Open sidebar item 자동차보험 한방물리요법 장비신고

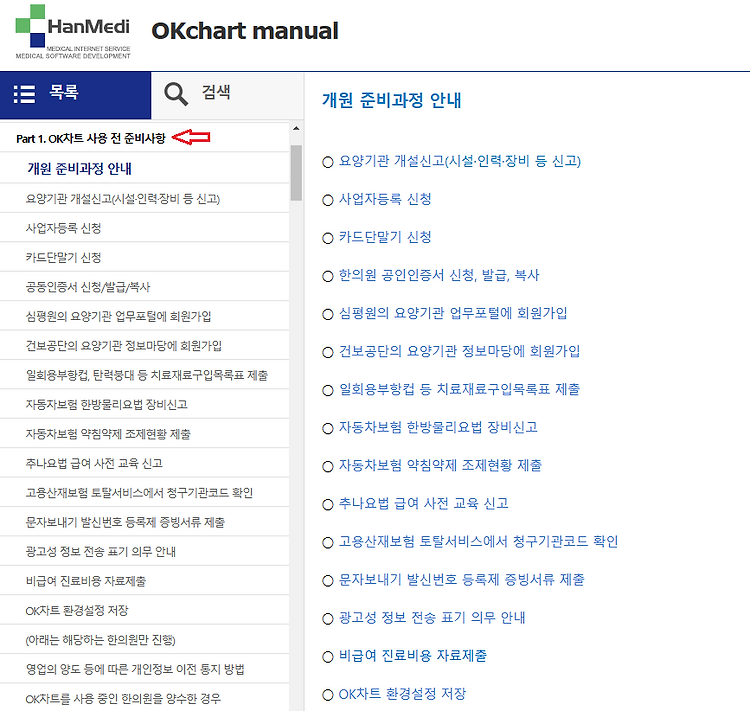[106, 404]
